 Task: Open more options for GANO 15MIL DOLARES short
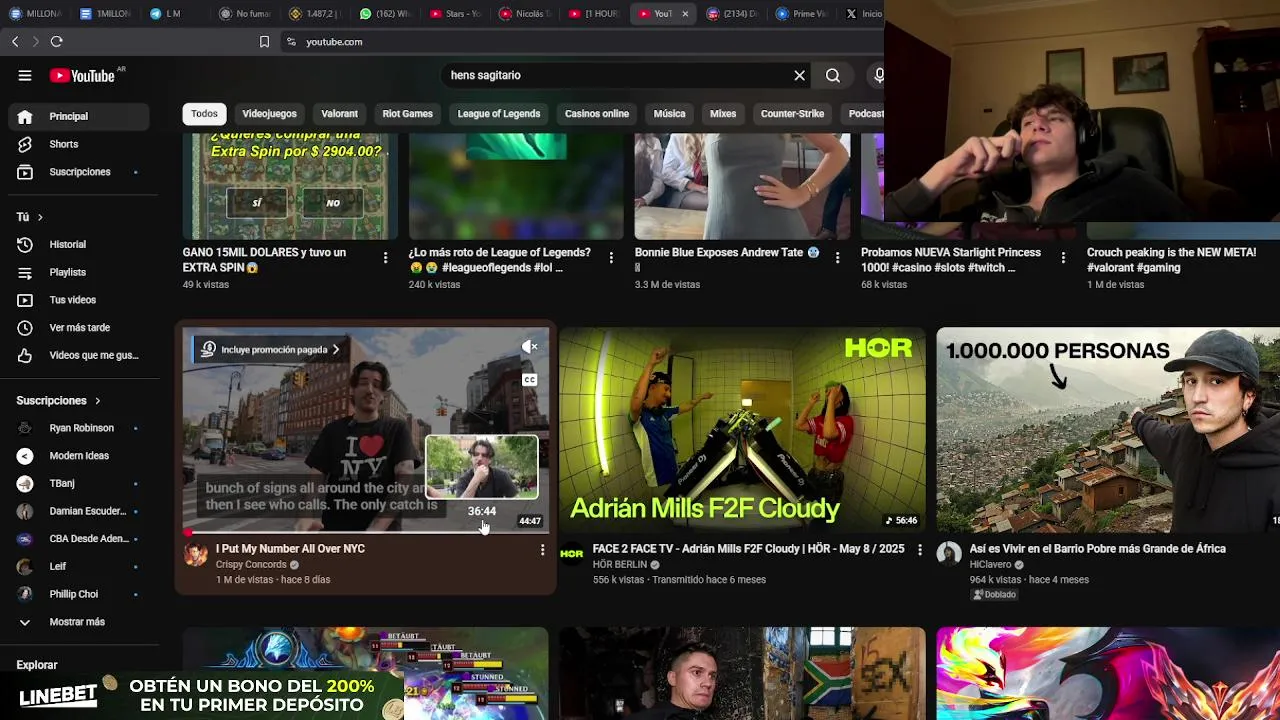[x=385, y=258]
